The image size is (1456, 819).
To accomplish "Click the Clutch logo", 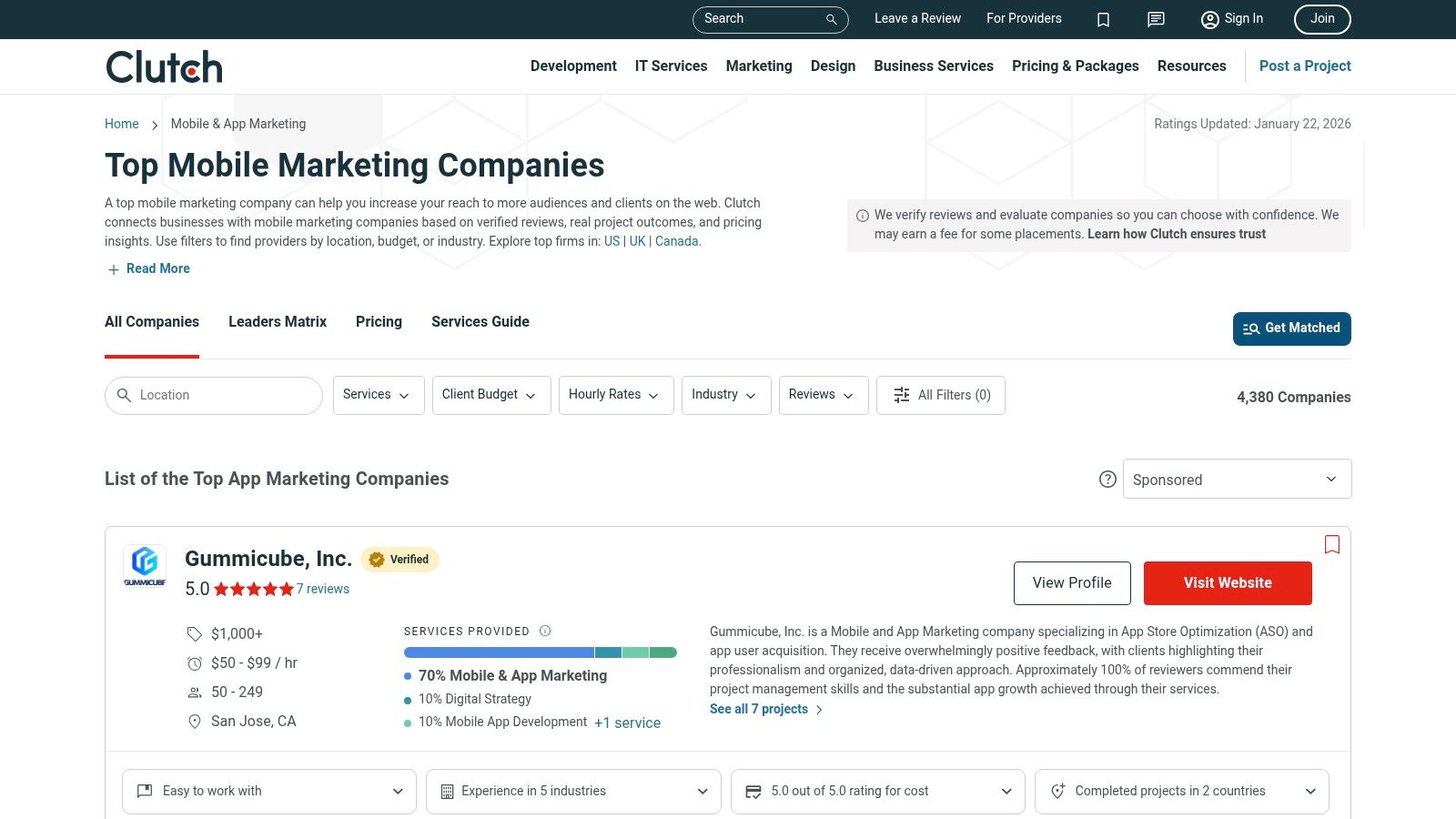I will pyautogui.click(x=164, y=66).
